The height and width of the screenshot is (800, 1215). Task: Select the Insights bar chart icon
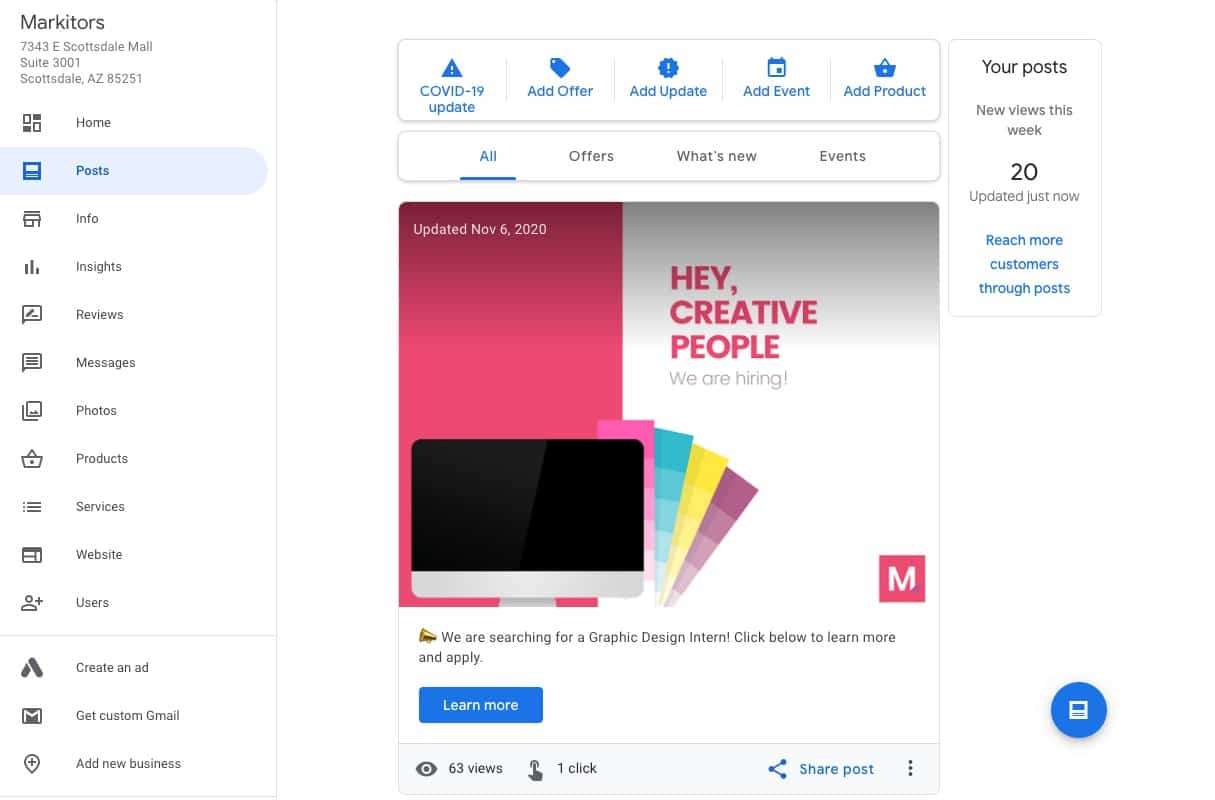pos(32,267)
